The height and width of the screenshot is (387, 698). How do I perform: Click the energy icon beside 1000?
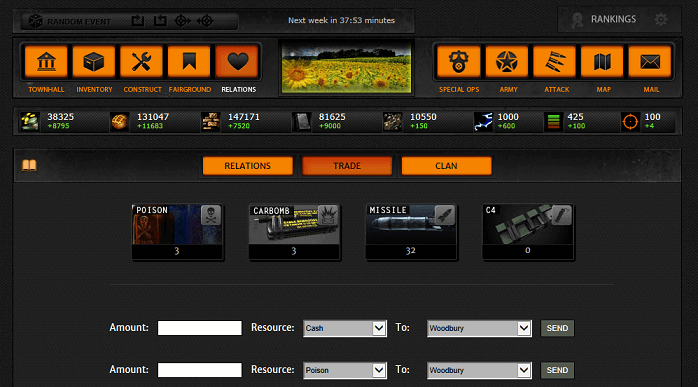coord(483,121)
